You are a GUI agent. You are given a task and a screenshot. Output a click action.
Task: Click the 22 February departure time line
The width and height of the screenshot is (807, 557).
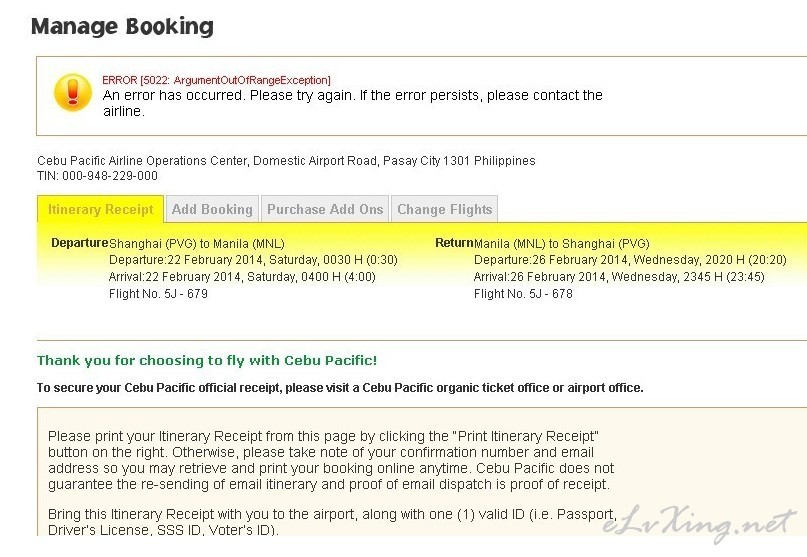253,260
